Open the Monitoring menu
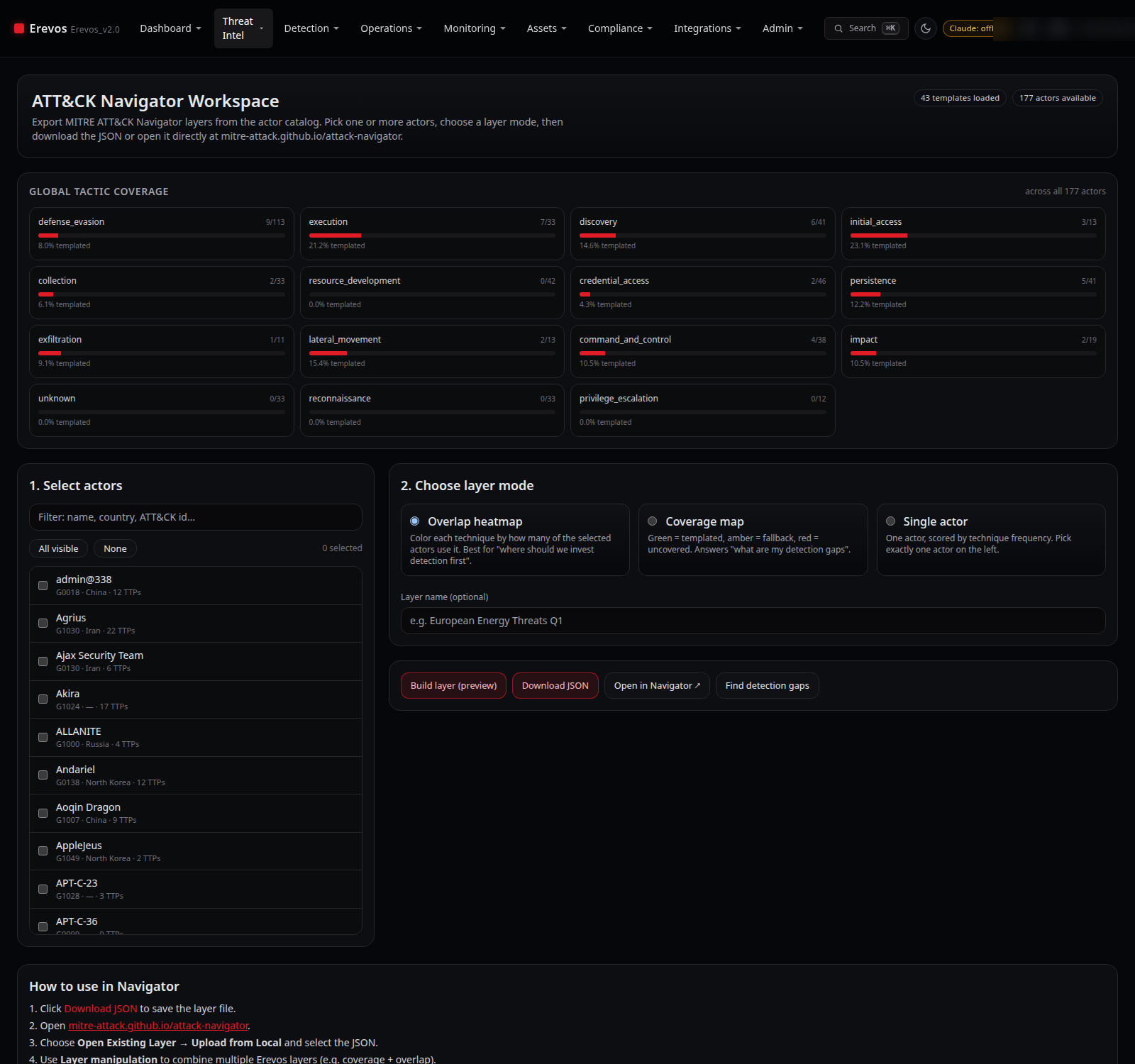 click(475, 28)
